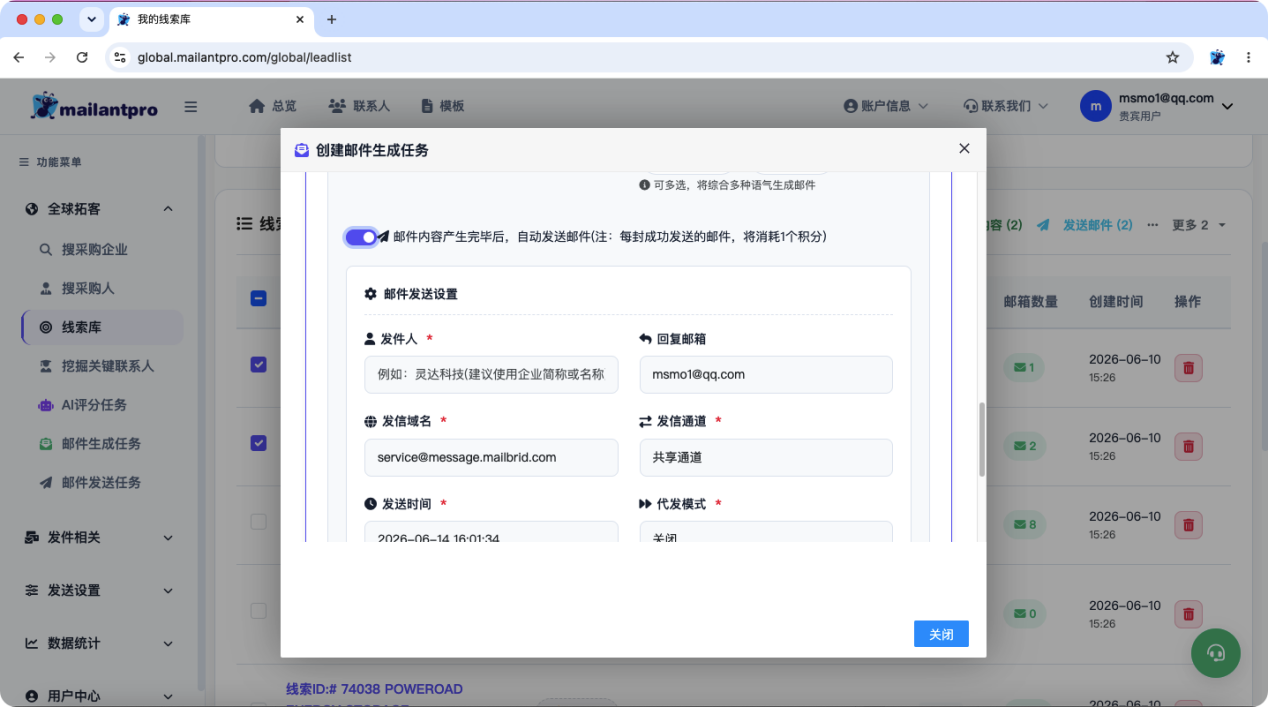This screenshot has width=1268, height=707.
Task: Toggle the hamburger sidebar collapse icon
Action: click(191, 107)
